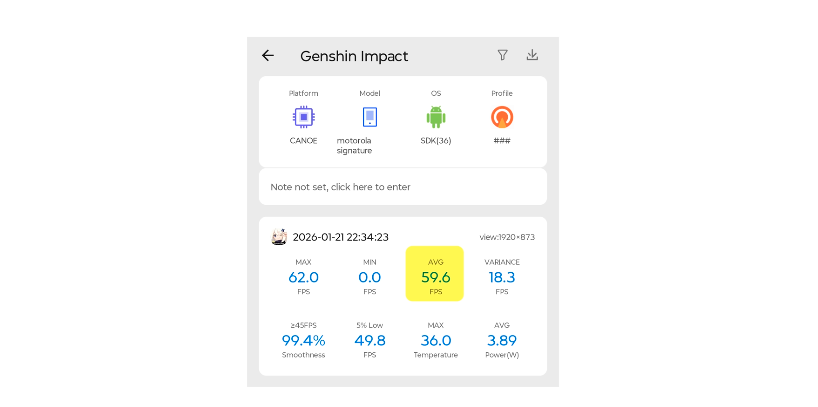Click the Android OS robot icon
The image size is (818, 407).
click(x=435, y=117)
